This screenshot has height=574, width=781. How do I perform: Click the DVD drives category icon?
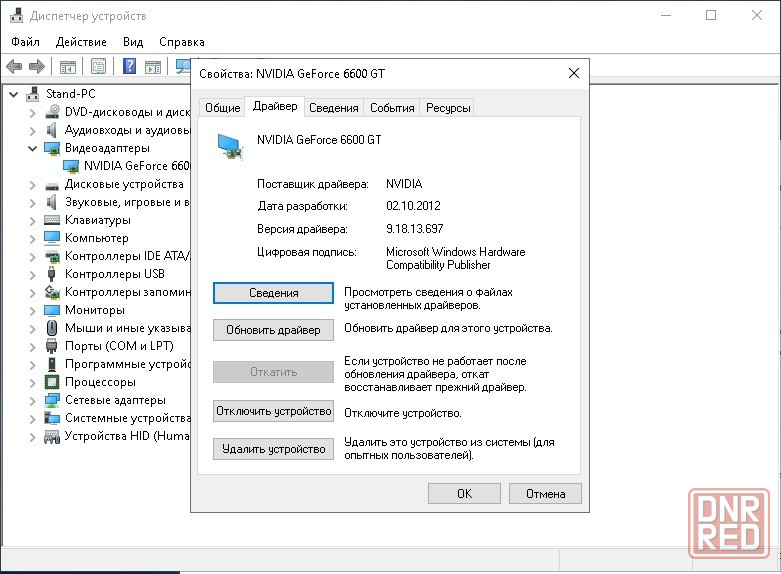[x=52, y=112]
